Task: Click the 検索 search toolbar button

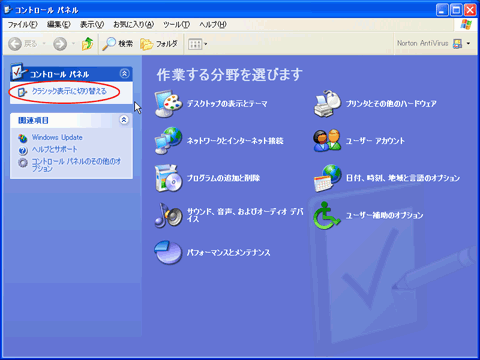Action: pyautogui.click(x=118, y=44)
